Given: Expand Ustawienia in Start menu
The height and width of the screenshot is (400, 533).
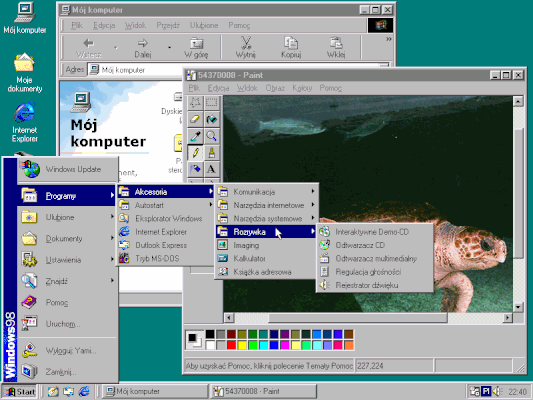Looking at the screenshot, I should (x=67, y=260).
